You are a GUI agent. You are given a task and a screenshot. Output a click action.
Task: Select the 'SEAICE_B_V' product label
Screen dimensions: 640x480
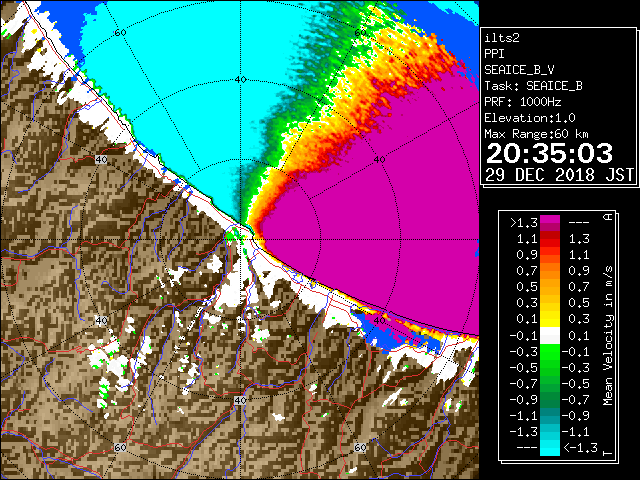pyautogui.click(x=519, y=70)
